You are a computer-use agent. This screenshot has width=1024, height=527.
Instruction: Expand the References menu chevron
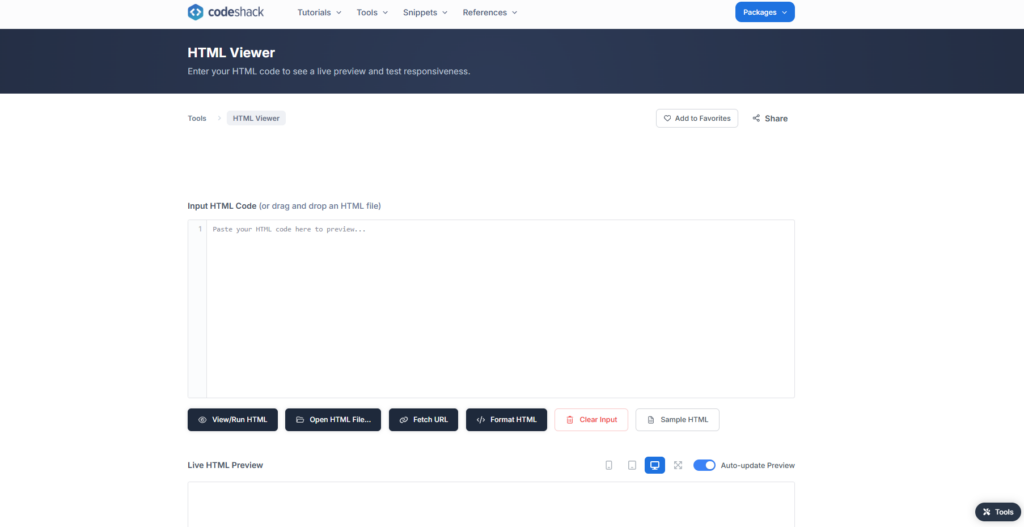click(515, 12)
